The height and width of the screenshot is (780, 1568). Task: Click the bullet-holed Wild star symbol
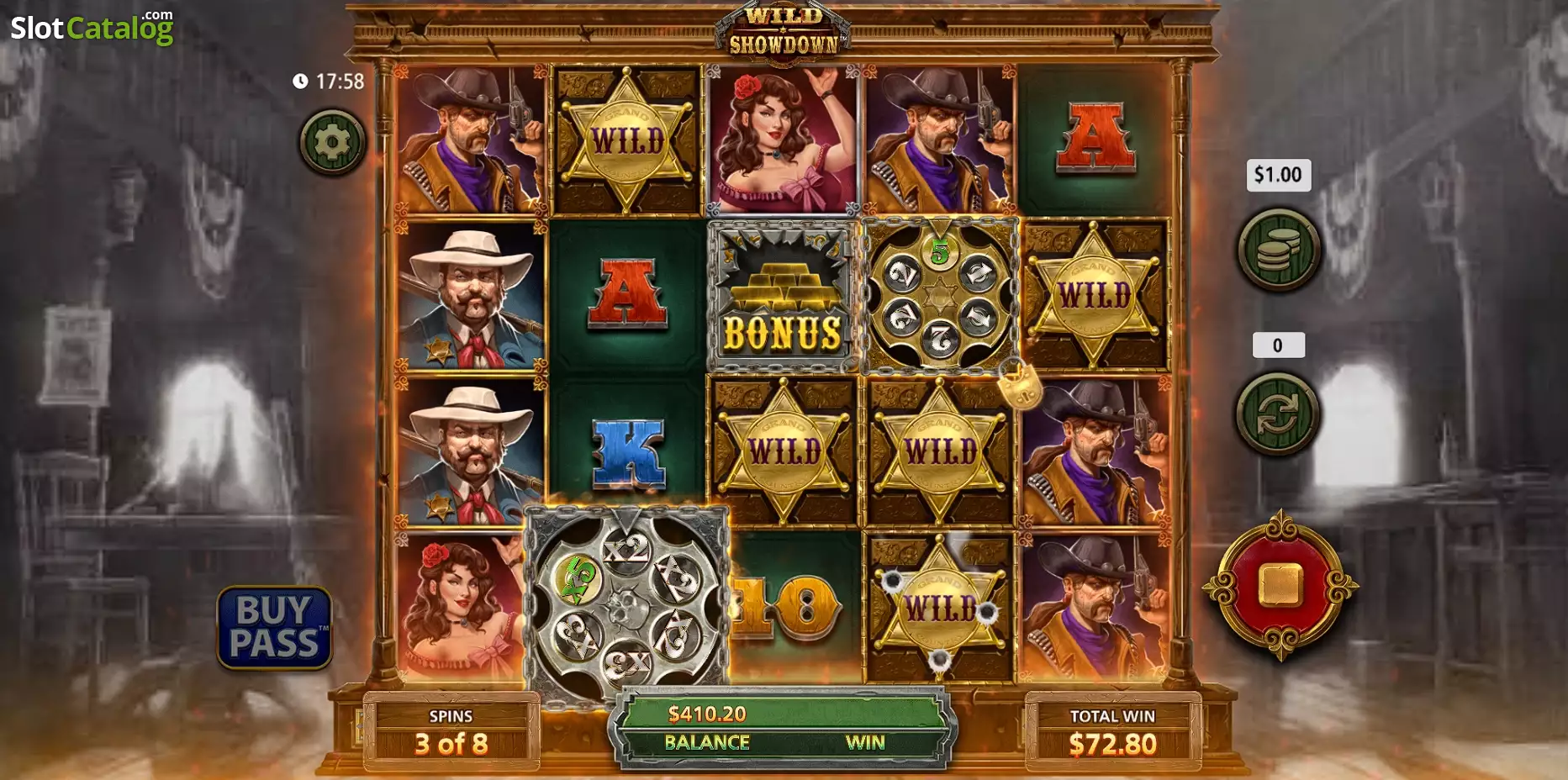click(939, 607)
